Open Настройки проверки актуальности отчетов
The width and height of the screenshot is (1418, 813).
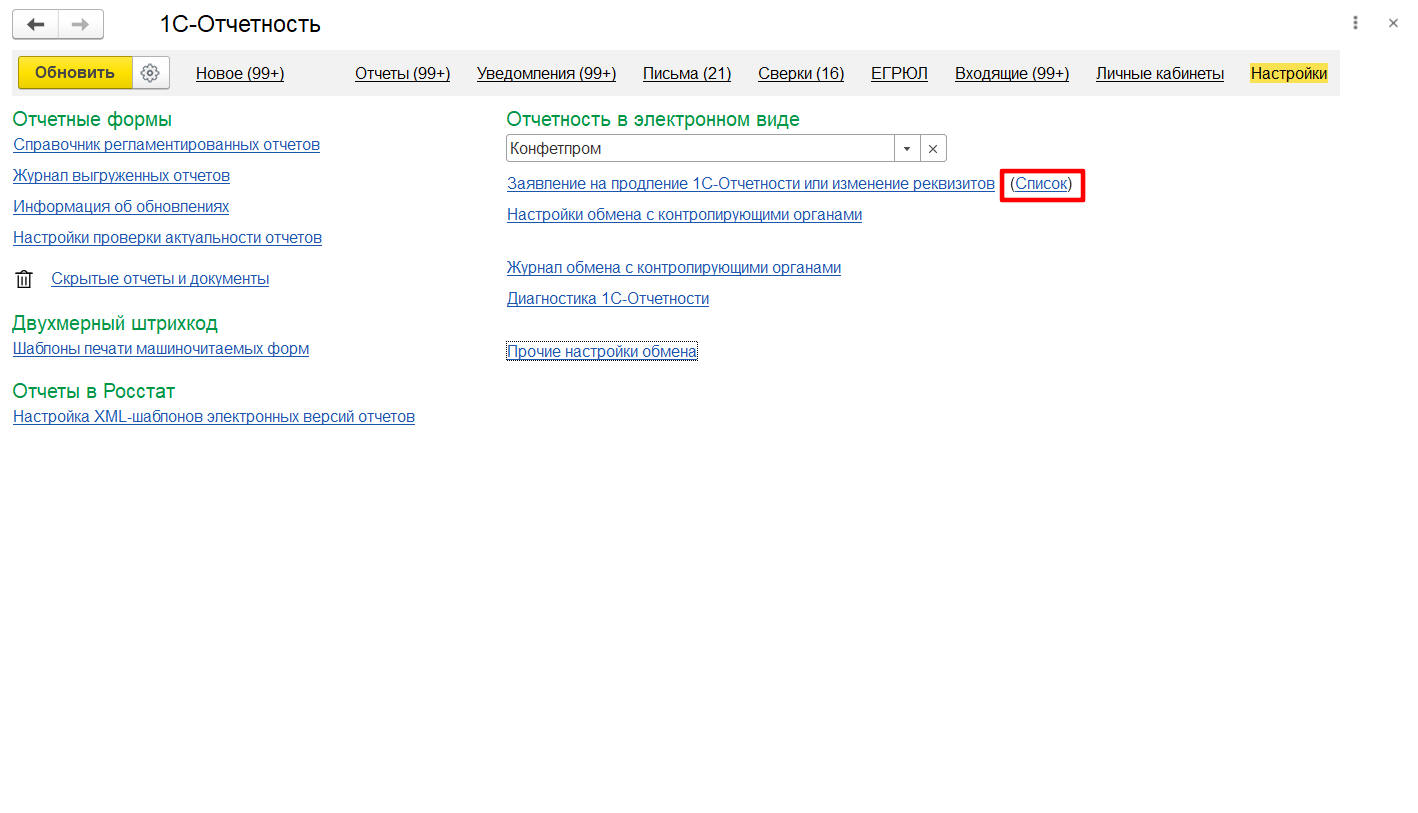coord(167,238)
